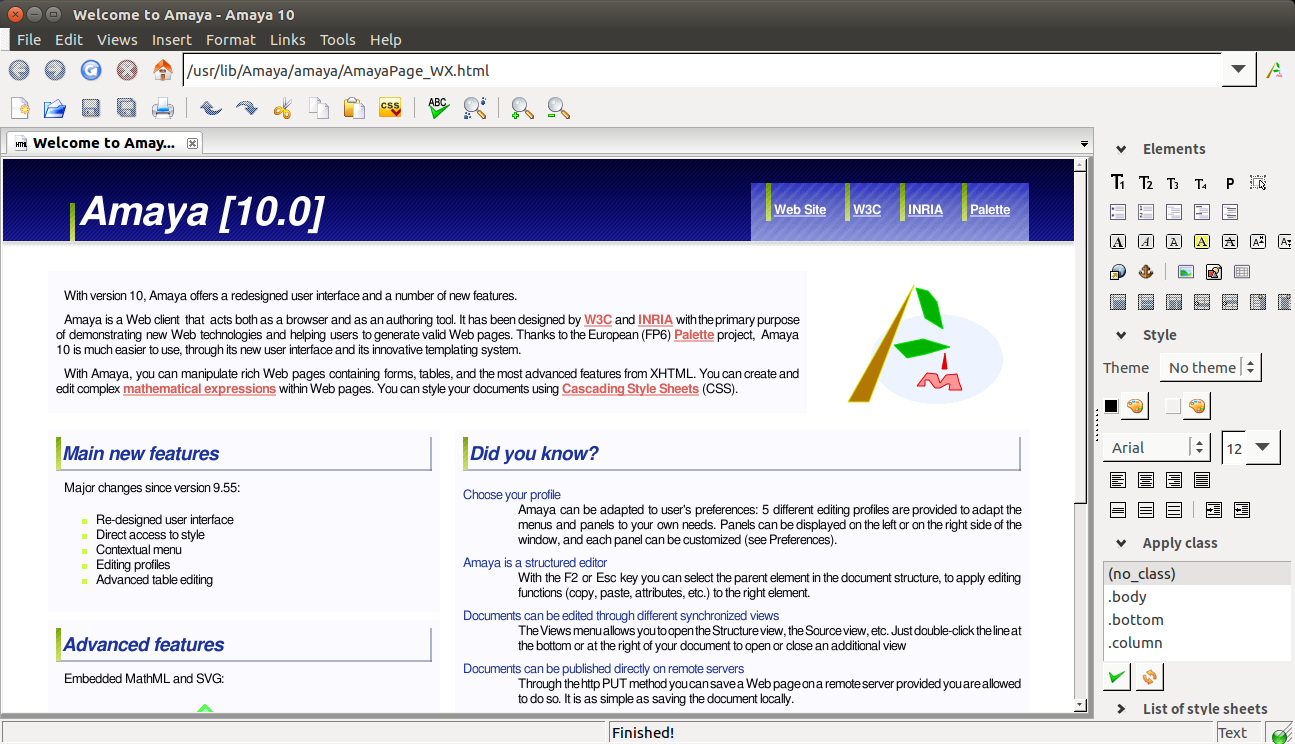The width and height of the screenshot is (1295, 744).
Task: Insert a T2 heading element
Action: tap(1146, 183)
